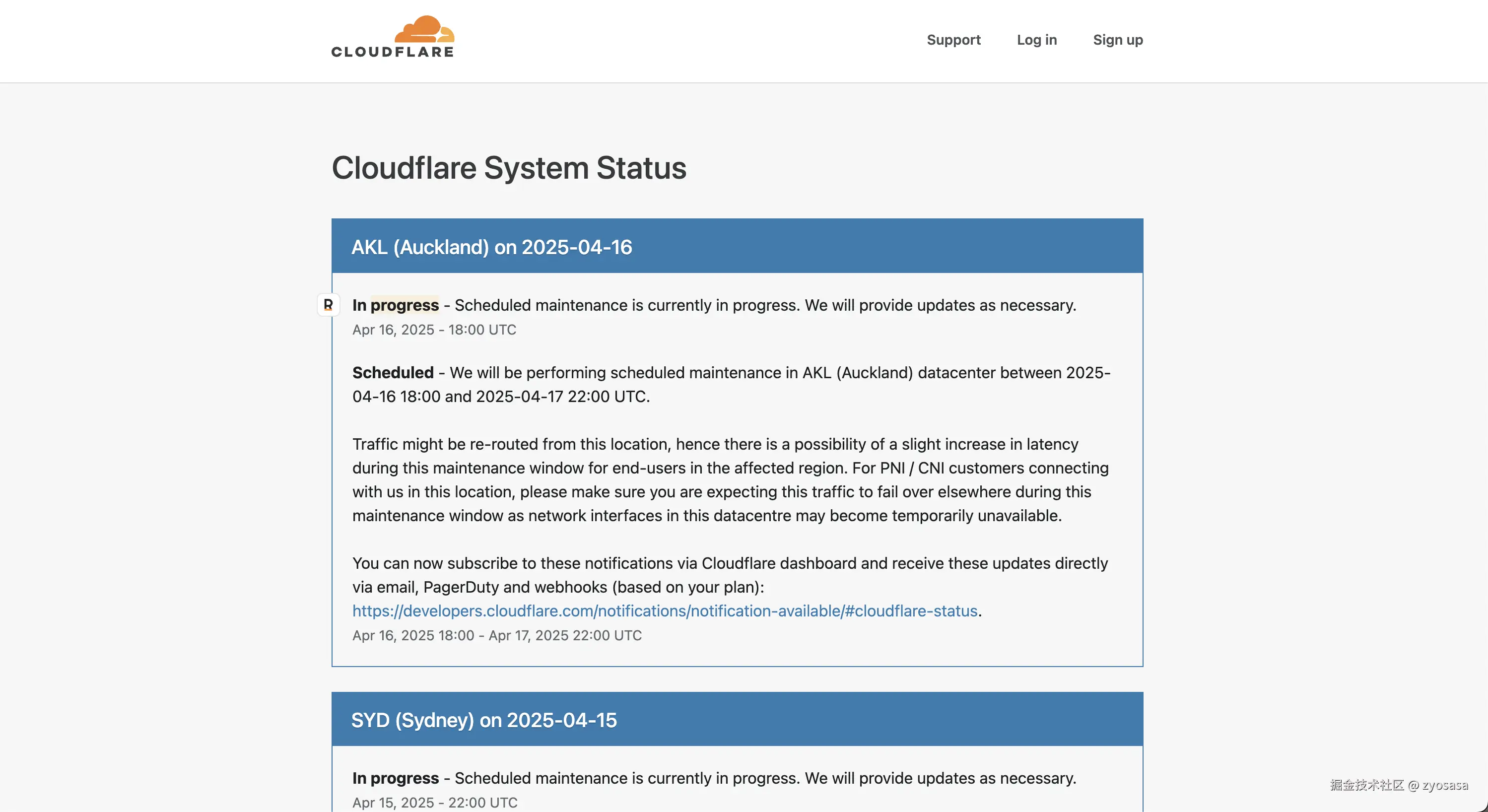Screen dimensions: 1488x812
Task: Click the Sign up button
Action: click(1117, 39)
